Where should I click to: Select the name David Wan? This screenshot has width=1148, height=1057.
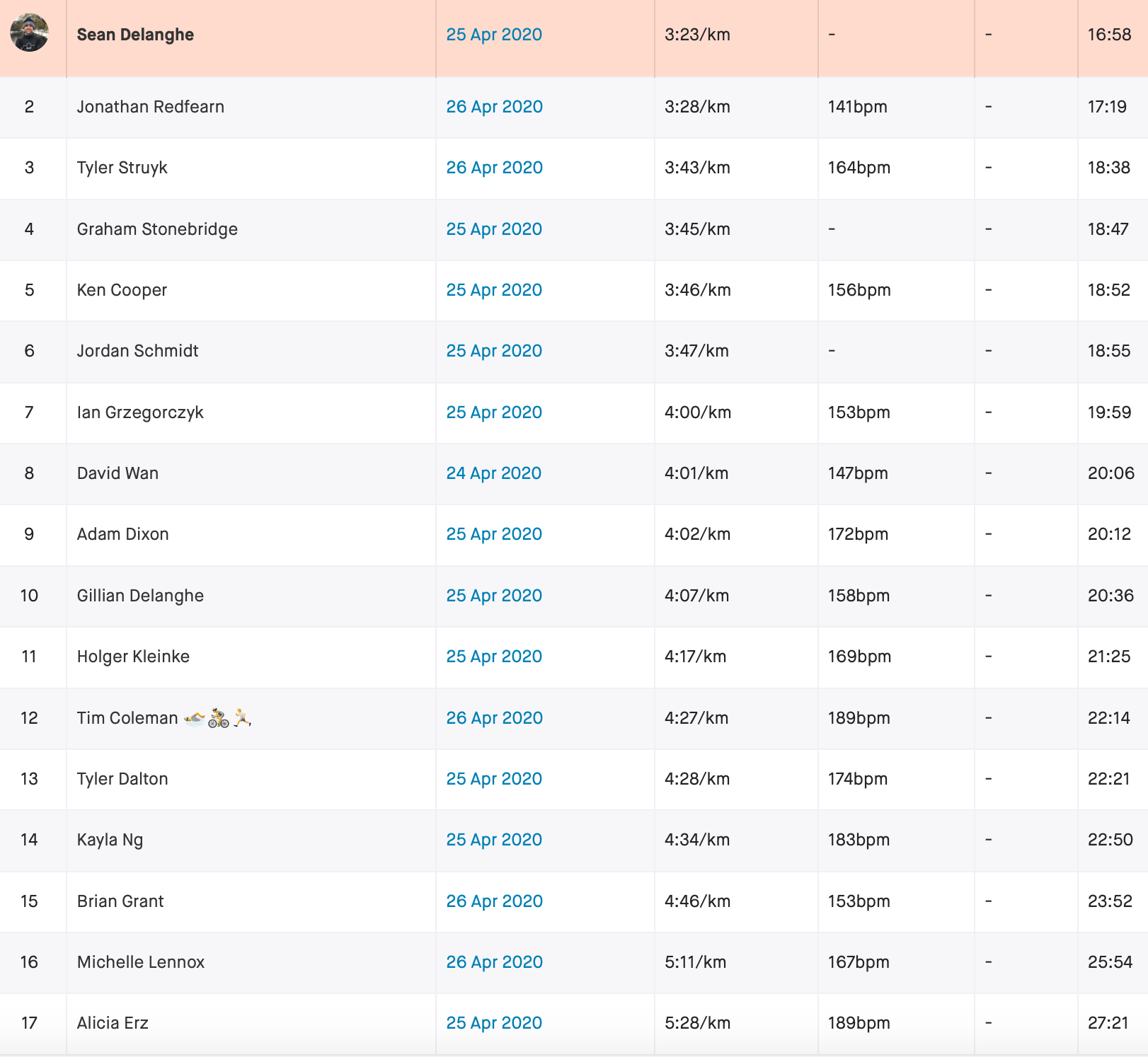(x=117, y=473)
